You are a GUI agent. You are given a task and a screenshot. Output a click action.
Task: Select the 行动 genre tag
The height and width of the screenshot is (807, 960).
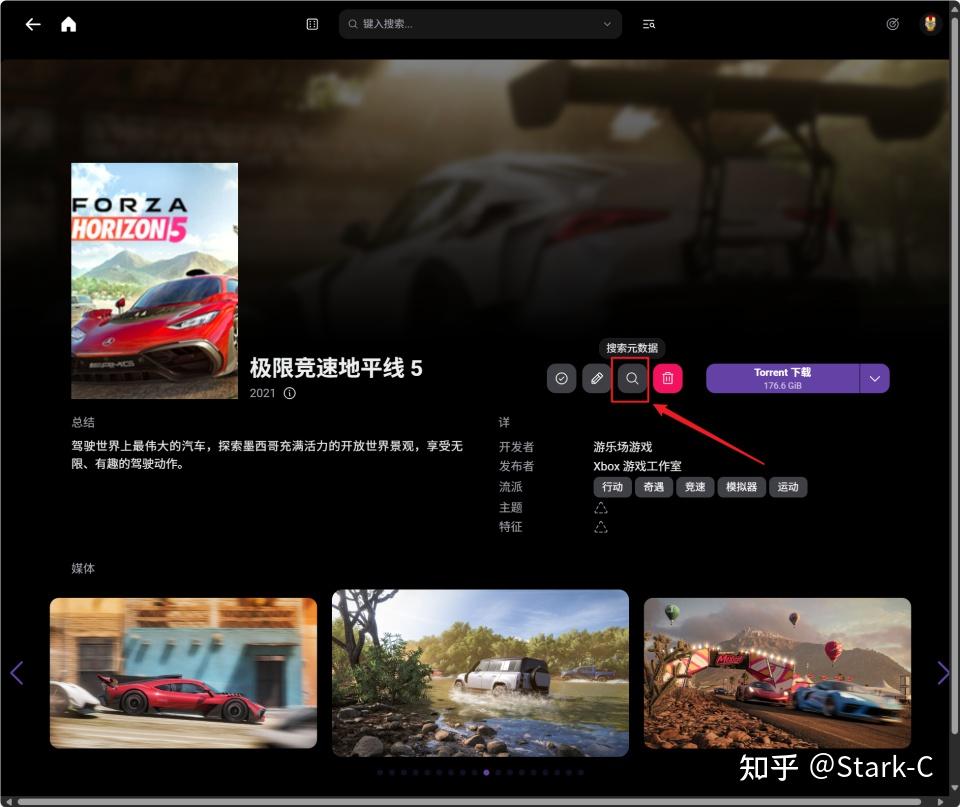612,487
